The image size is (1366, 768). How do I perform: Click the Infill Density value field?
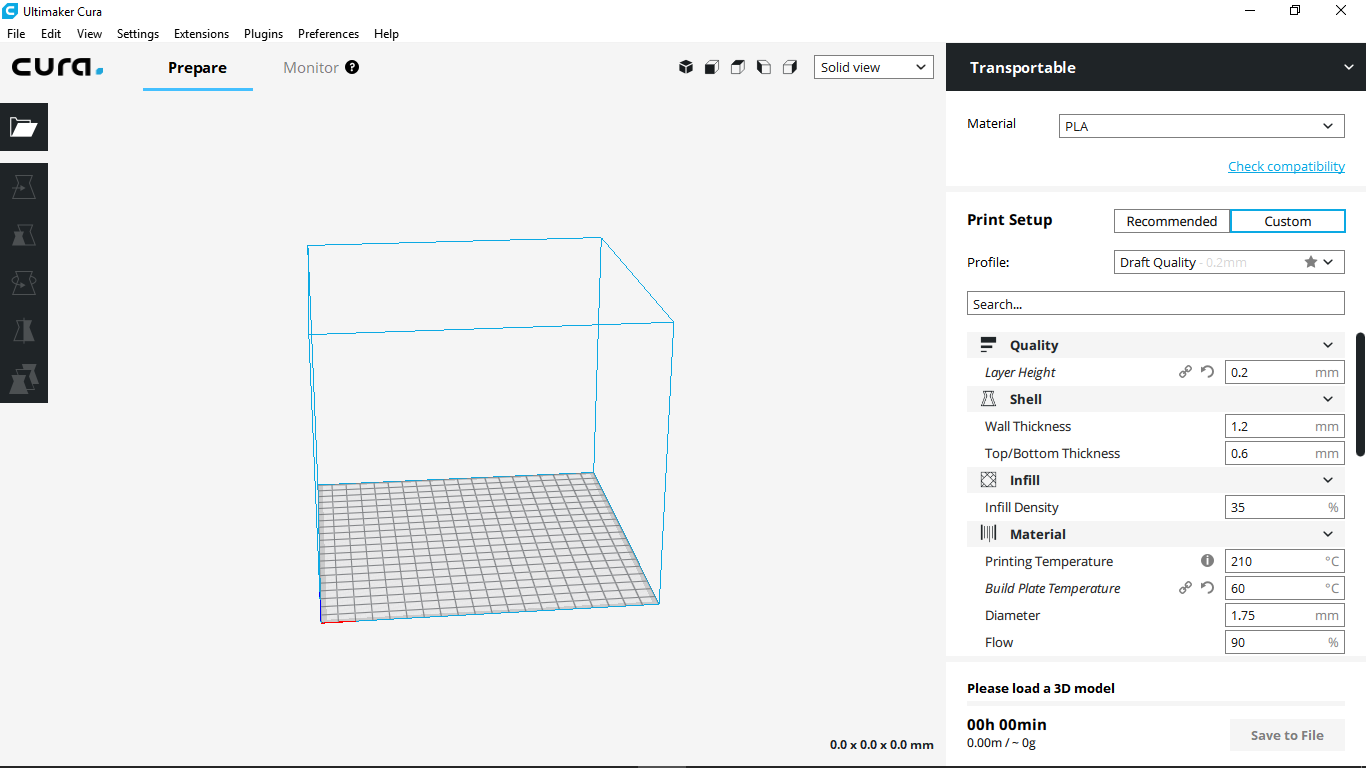pyautogui.click(x=1285, y=507)
